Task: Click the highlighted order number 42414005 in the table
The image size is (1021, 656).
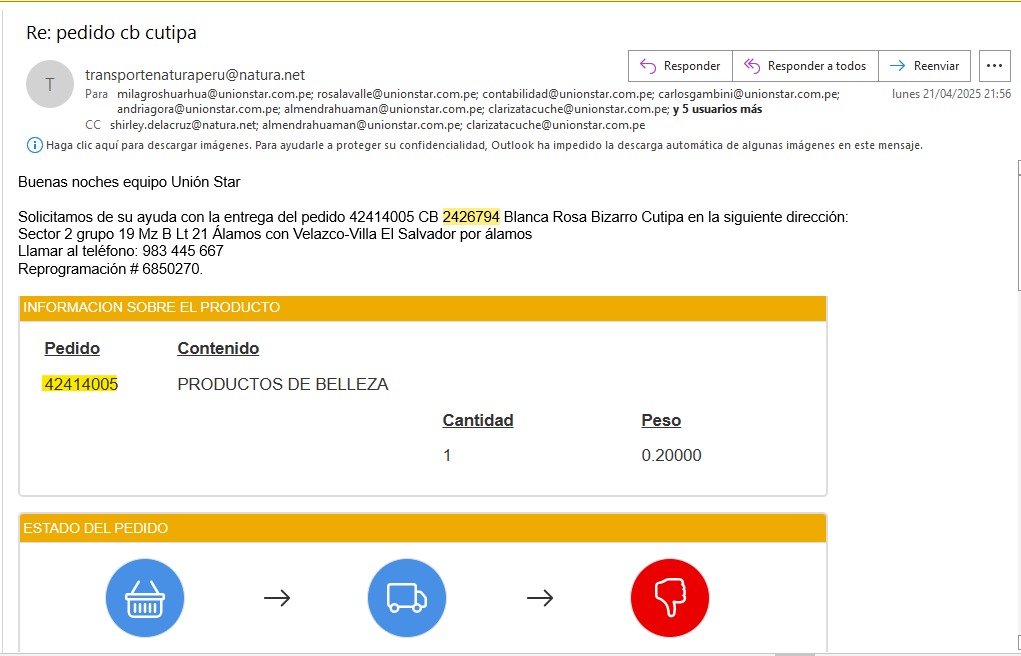Action: (x=81, y=384)
